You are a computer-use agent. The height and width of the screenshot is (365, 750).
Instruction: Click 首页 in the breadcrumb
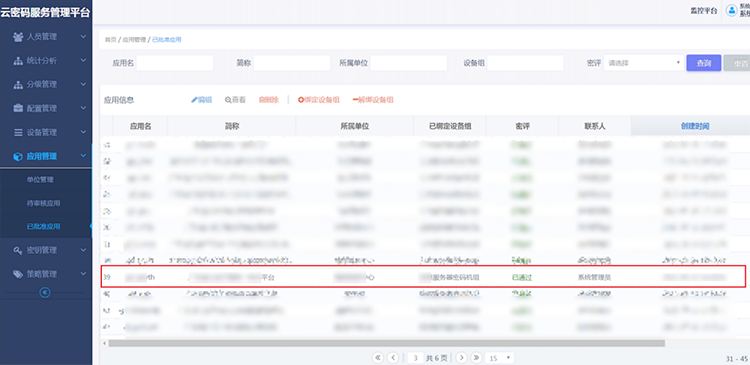coord(110,40)
